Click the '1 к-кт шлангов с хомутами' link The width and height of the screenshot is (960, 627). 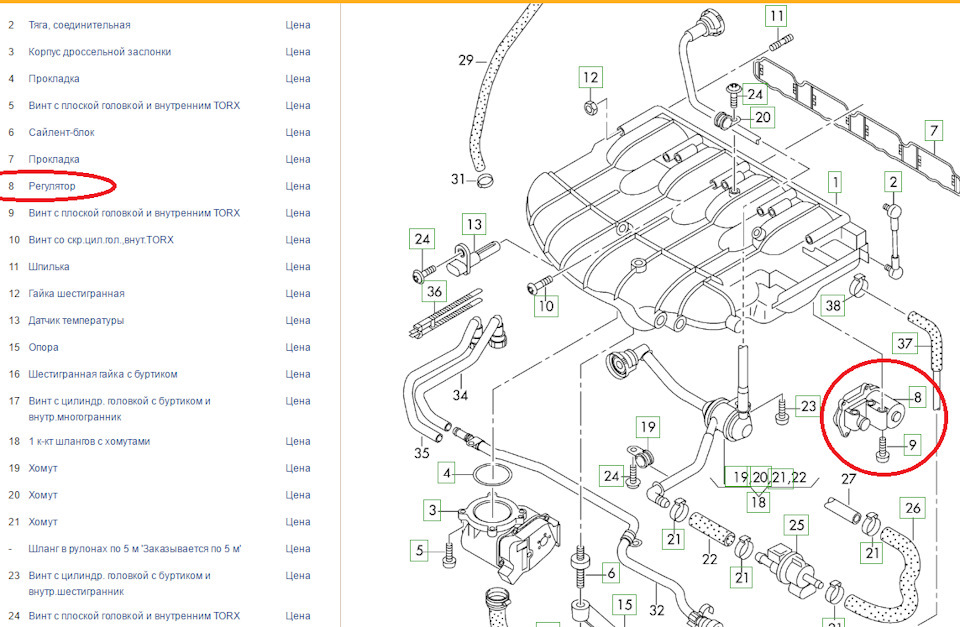tap(92, 439)
